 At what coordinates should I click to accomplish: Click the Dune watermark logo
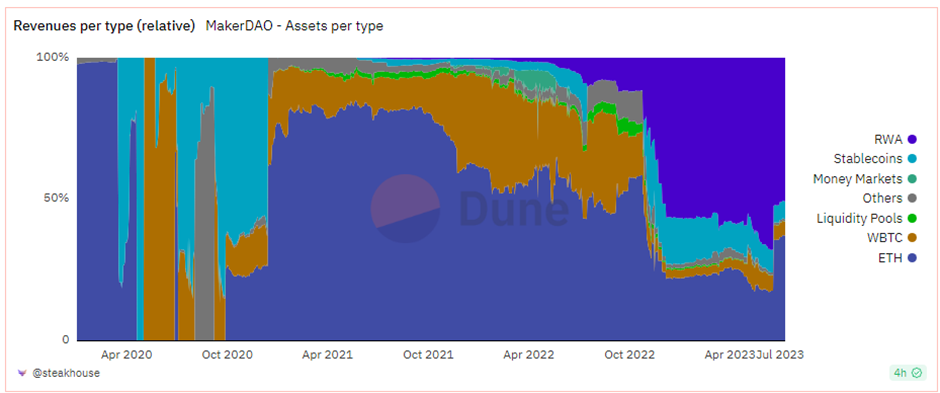[x=469, y=208]
